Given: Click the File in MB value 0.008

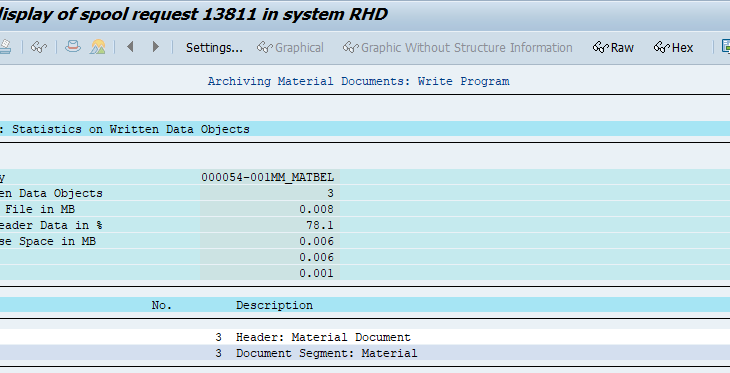Looking at the screenshot, I should [x=317, y=209].
